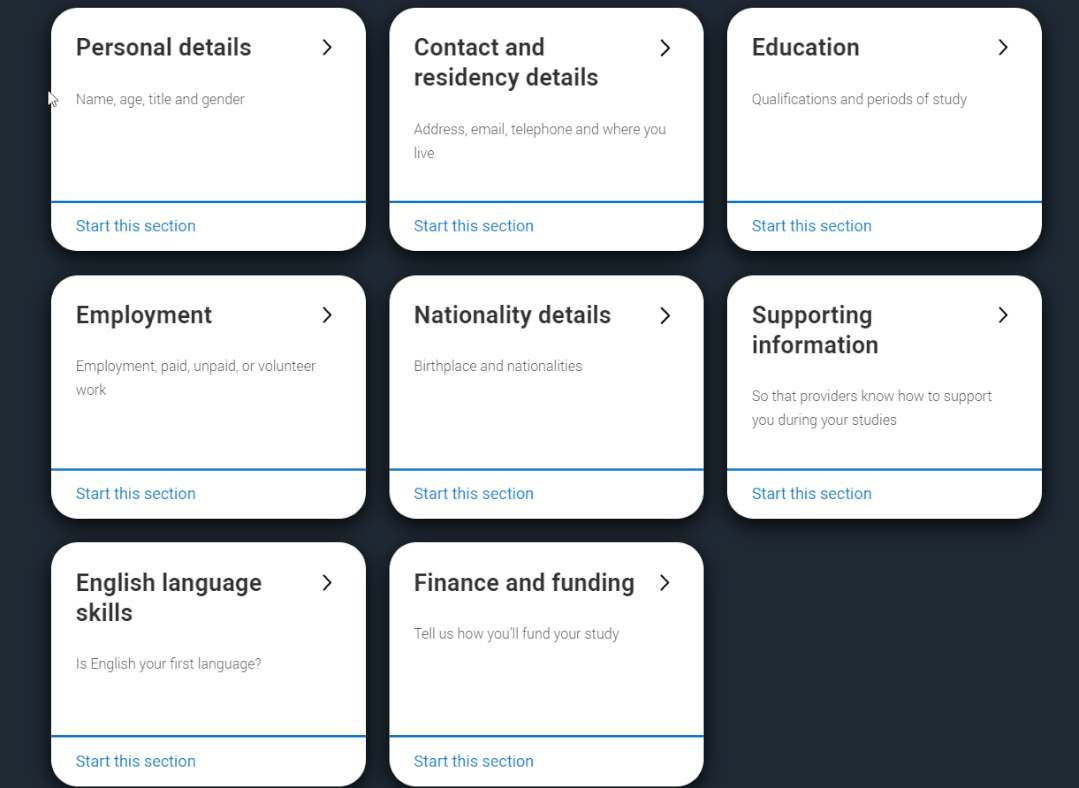Click the Finance and funding title

click(524, 583)
